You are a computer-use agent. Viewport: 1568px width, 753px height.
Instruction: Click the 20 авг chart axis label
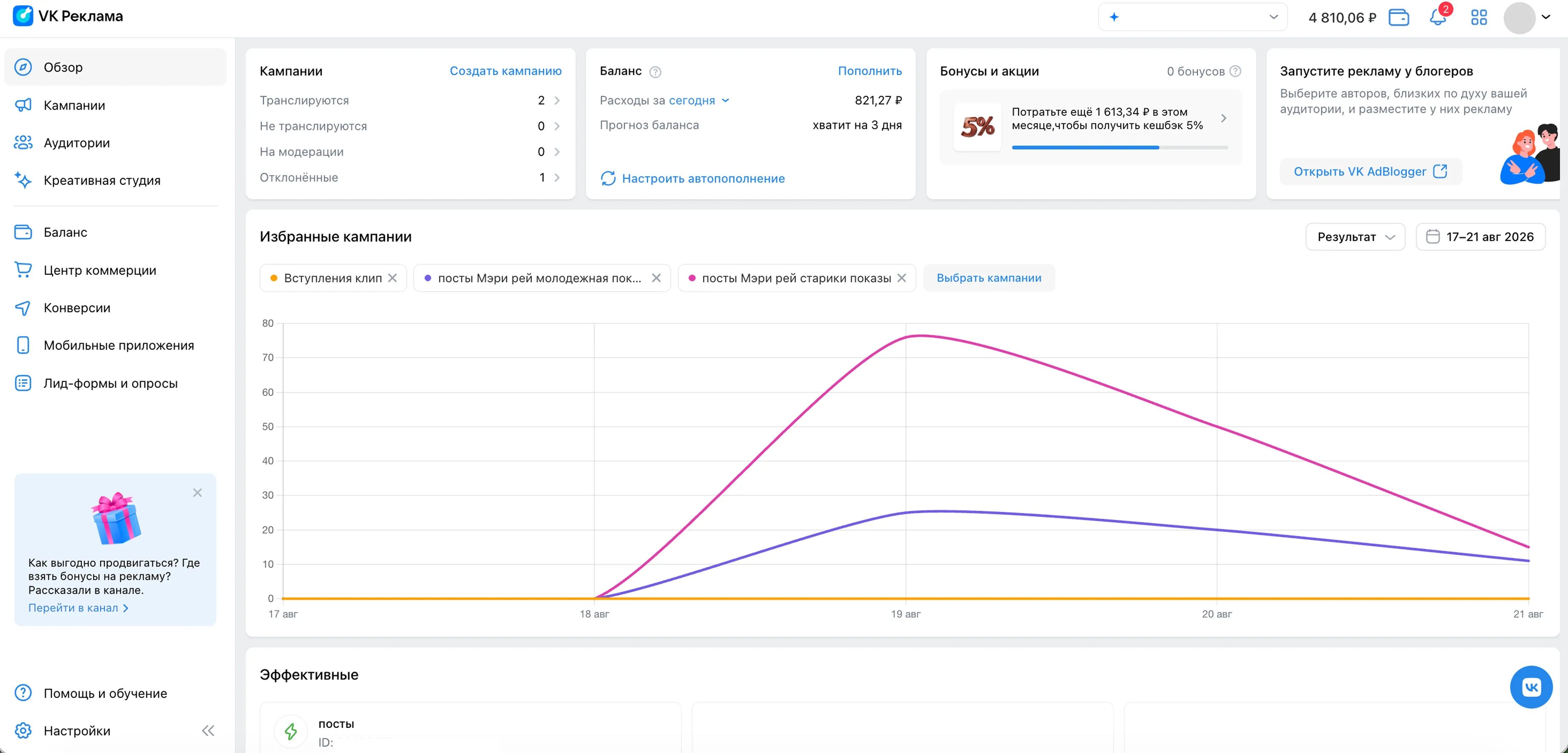(1217, 614)
